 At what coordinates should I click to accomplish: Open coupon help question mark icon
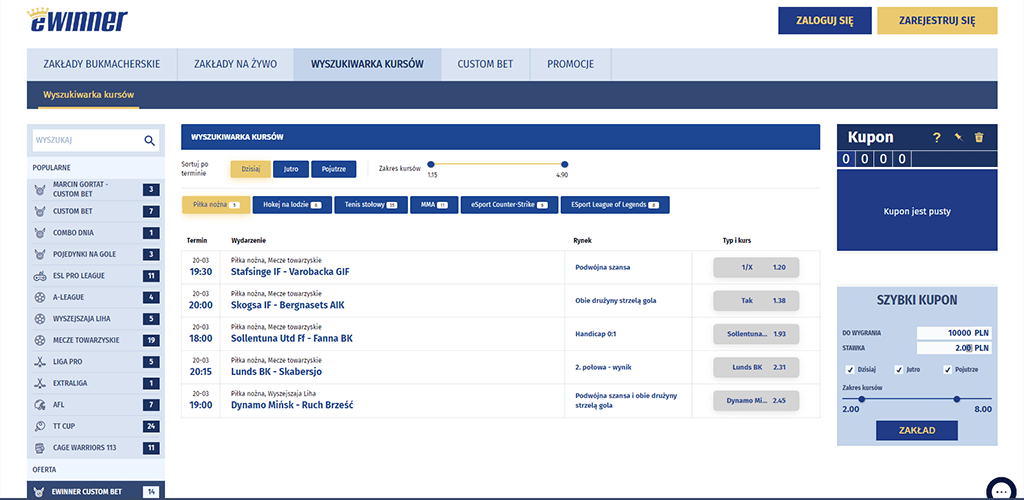(937, 138)
